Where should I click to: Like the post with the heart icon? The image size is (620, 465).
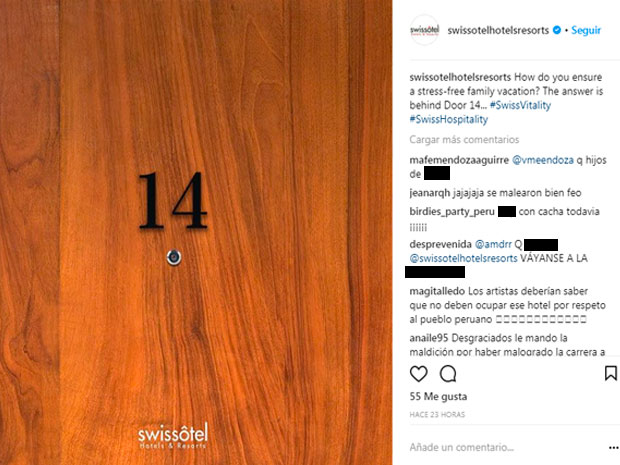coord(418,374)
